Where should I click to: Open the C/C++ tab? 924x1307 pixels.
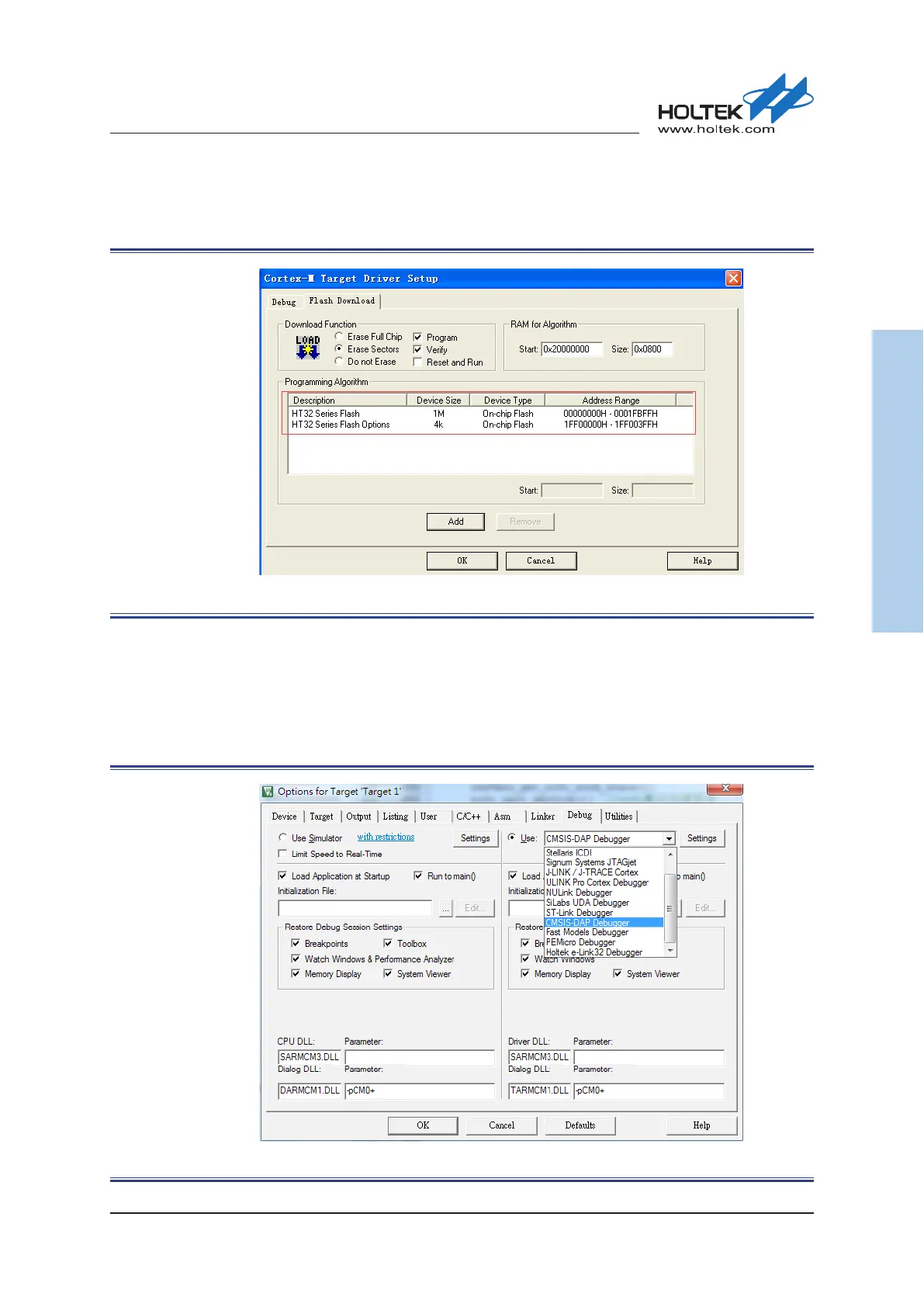(469, 816)
